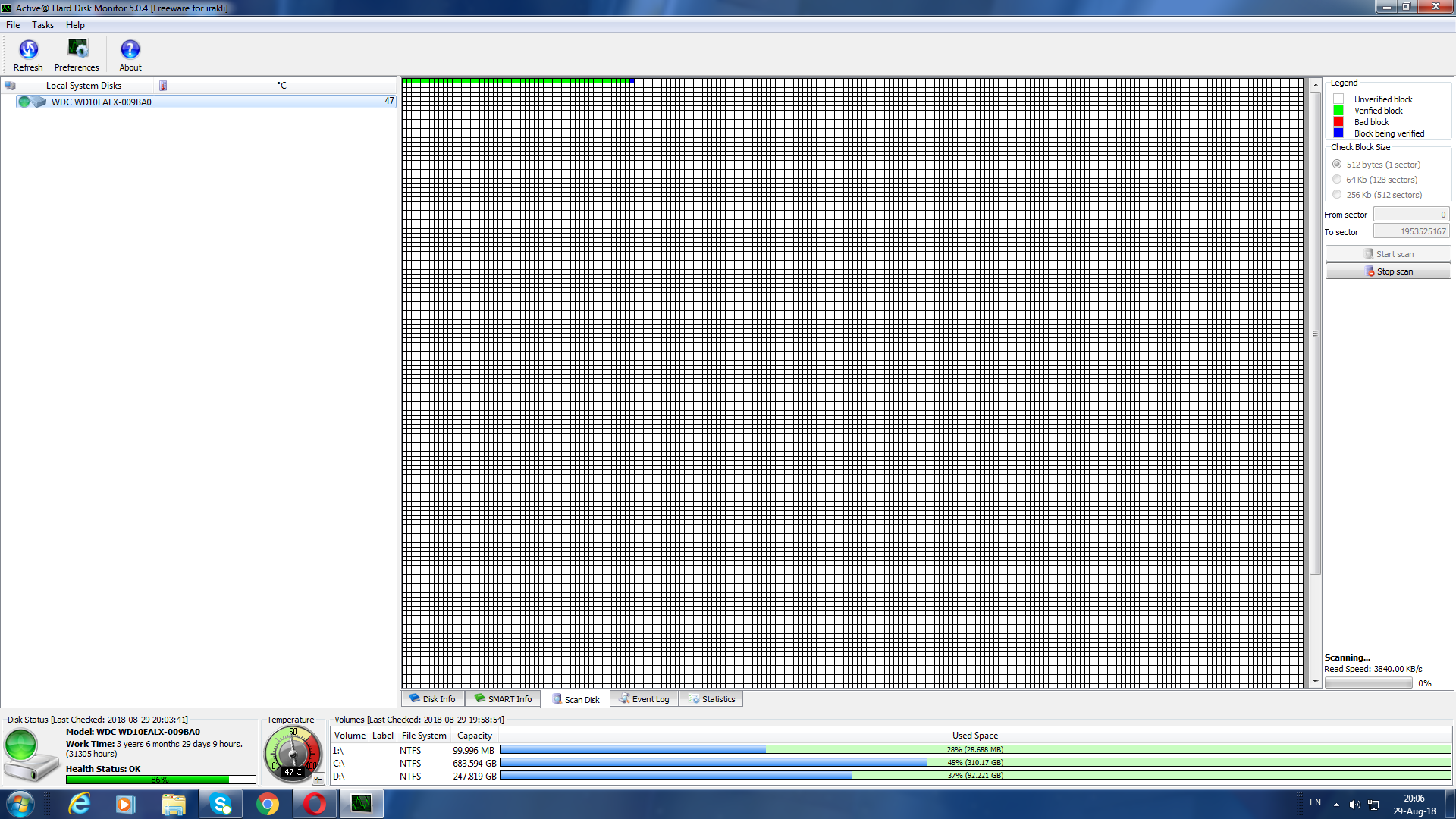Click the To sector input field
This screenshot has height=819, width=1456.
pos(1411,231)
